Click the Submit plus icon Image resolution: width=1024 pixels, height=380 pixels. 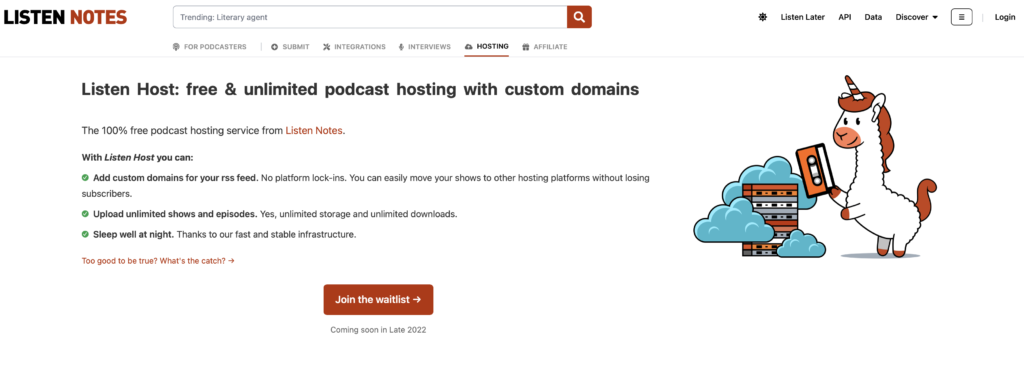(274, 47)
